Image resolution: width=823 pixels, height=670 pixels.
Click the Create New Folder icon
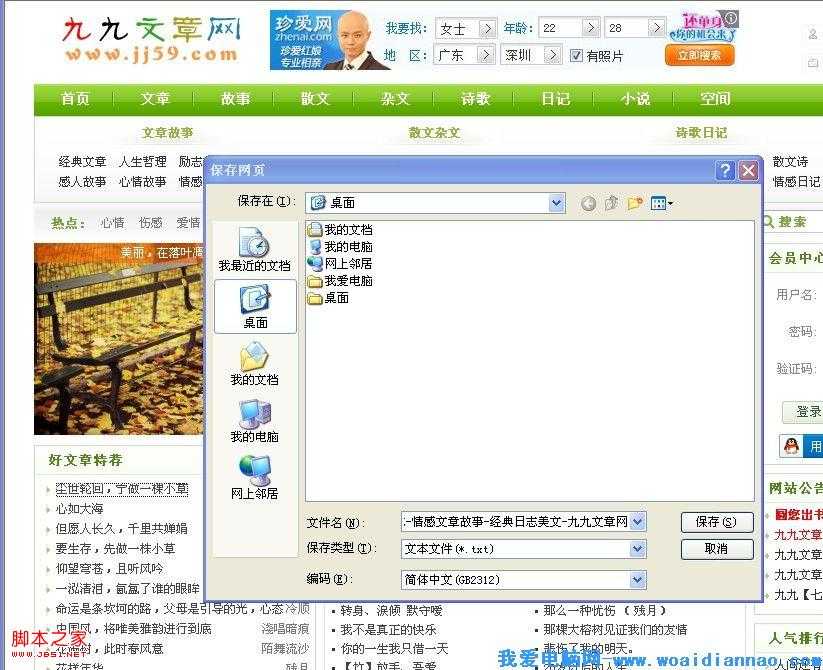coord(634,202)
